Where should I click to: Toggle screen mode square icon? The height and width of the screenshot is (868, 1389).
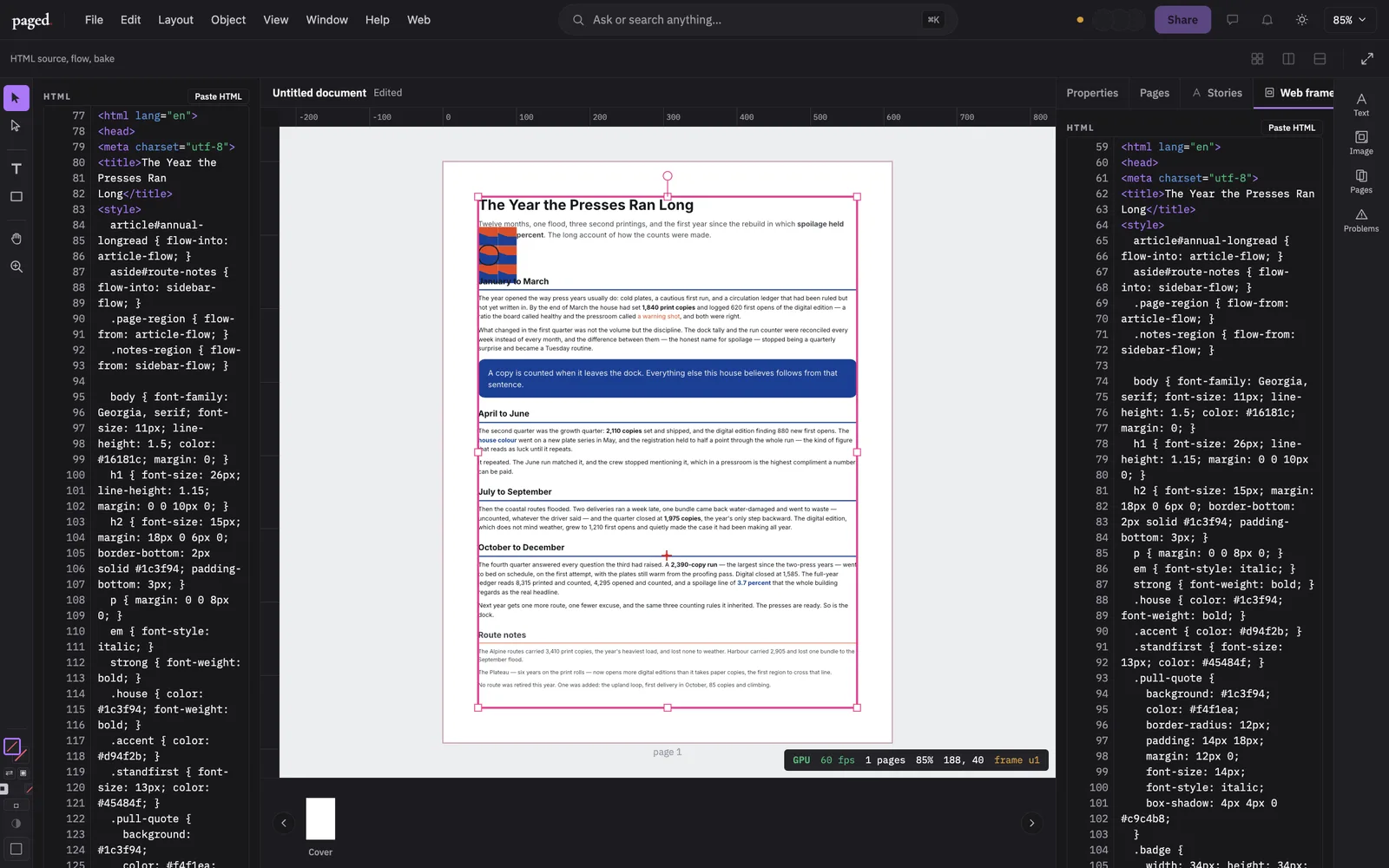coord(16,849)
